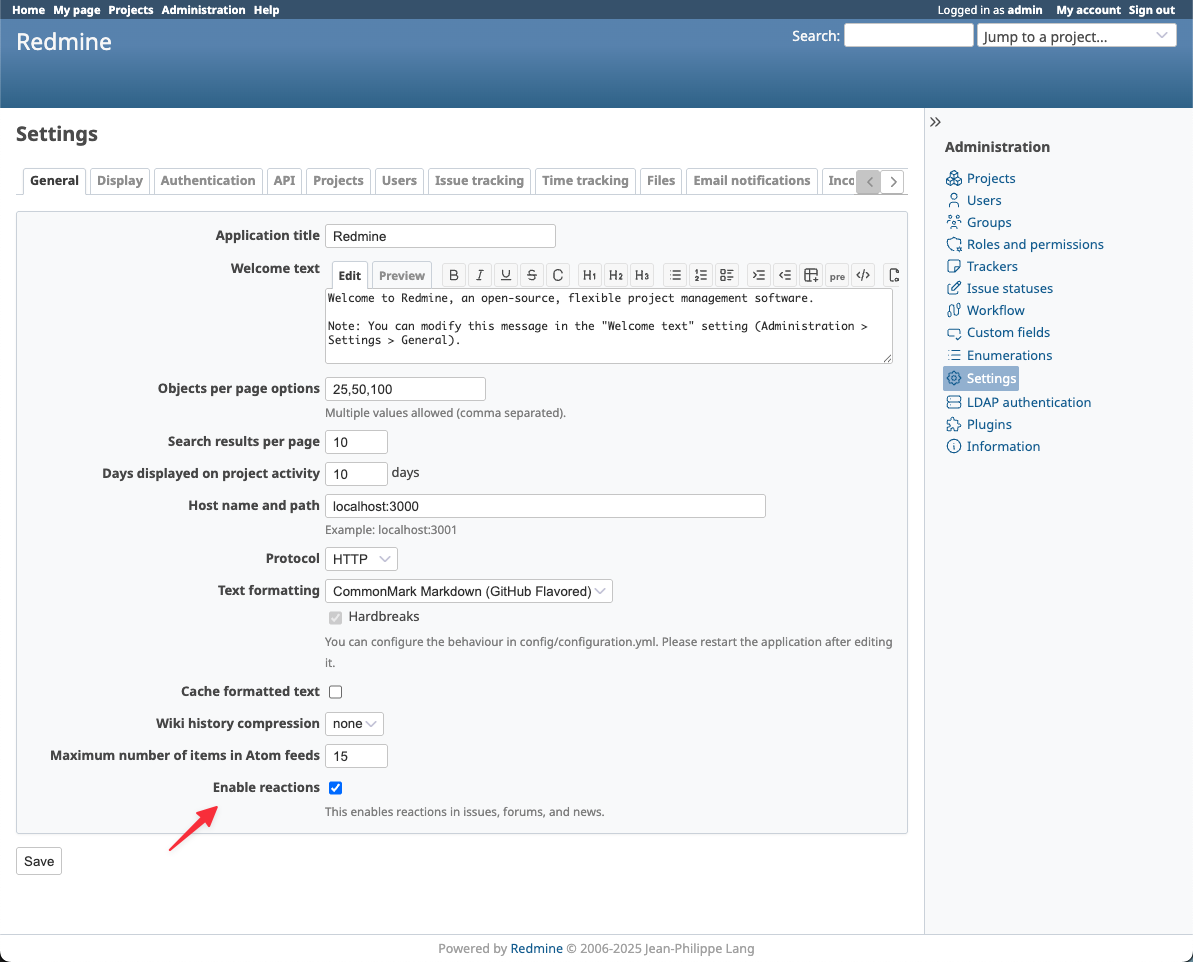The image size is (1193, 962).
Task: Open Settings in the sidebar
Action: click(981, 378)
